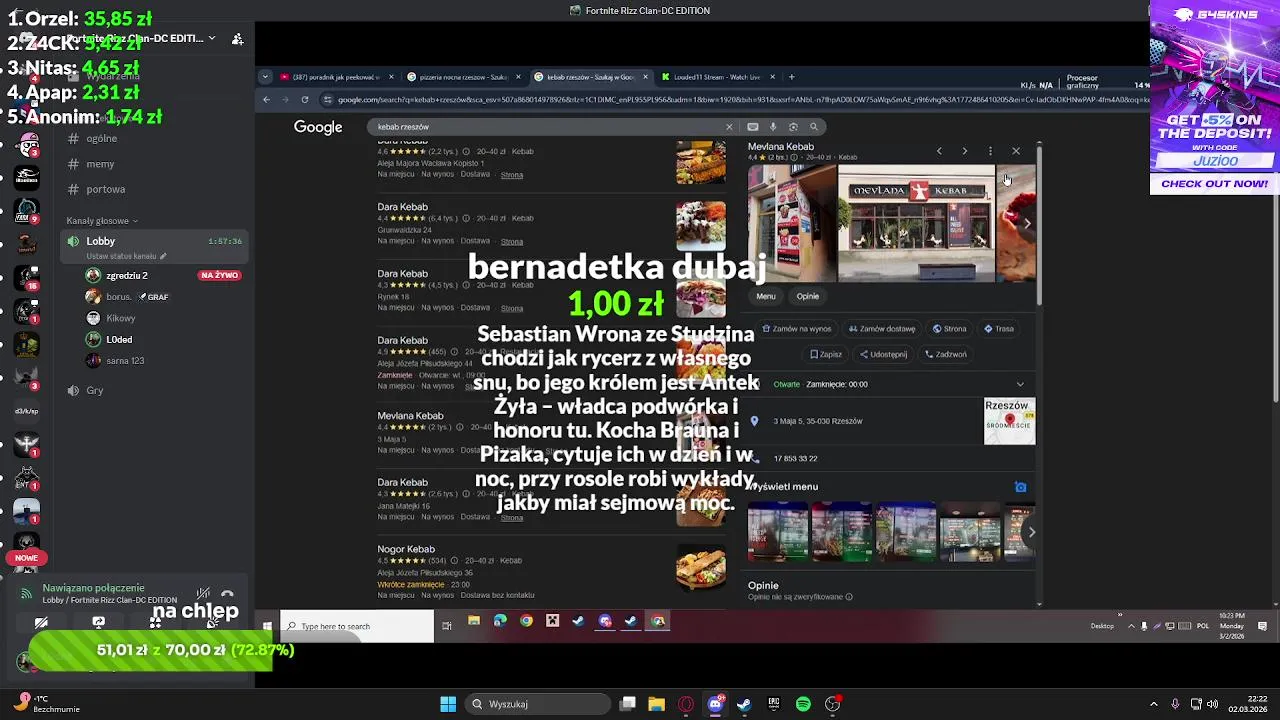Clear the Google search box text
The height and width of the screenshot is (720, 1280).
729,127
